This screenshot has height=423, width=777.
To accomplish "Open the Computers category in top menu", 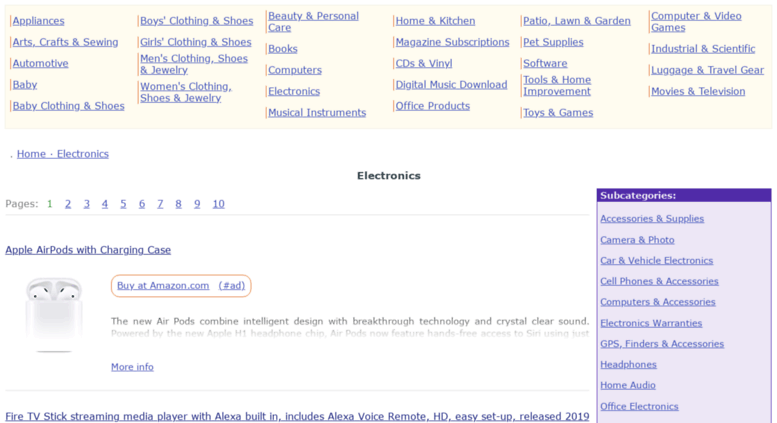I will click(295, 70).
